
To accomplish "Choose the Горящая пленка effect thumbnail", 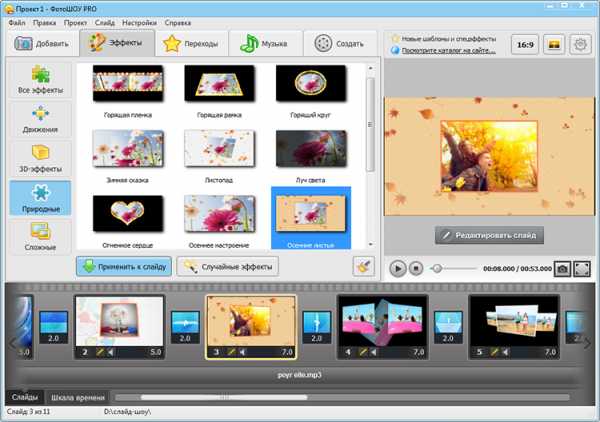I will point(128,83).
